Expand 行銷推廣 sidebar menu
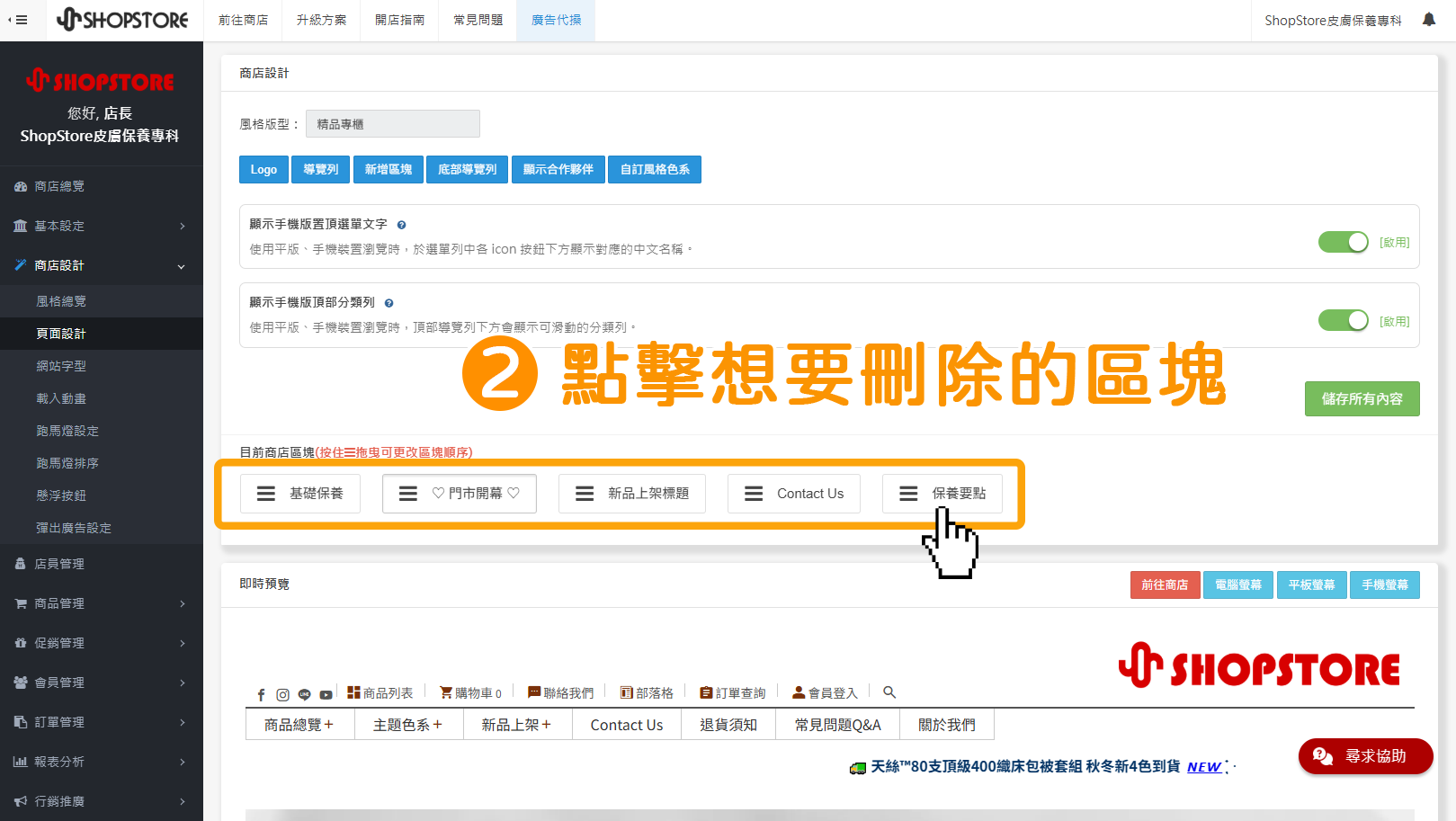The height and width of the screenshot is (821, 1456). click(x=101, y=801)
